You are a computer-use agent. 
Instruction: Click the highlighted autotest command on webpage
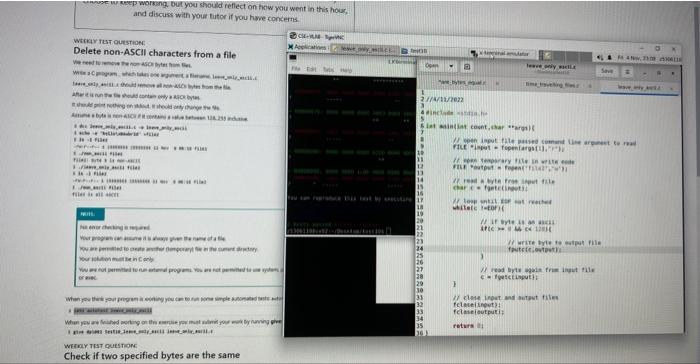112,310
